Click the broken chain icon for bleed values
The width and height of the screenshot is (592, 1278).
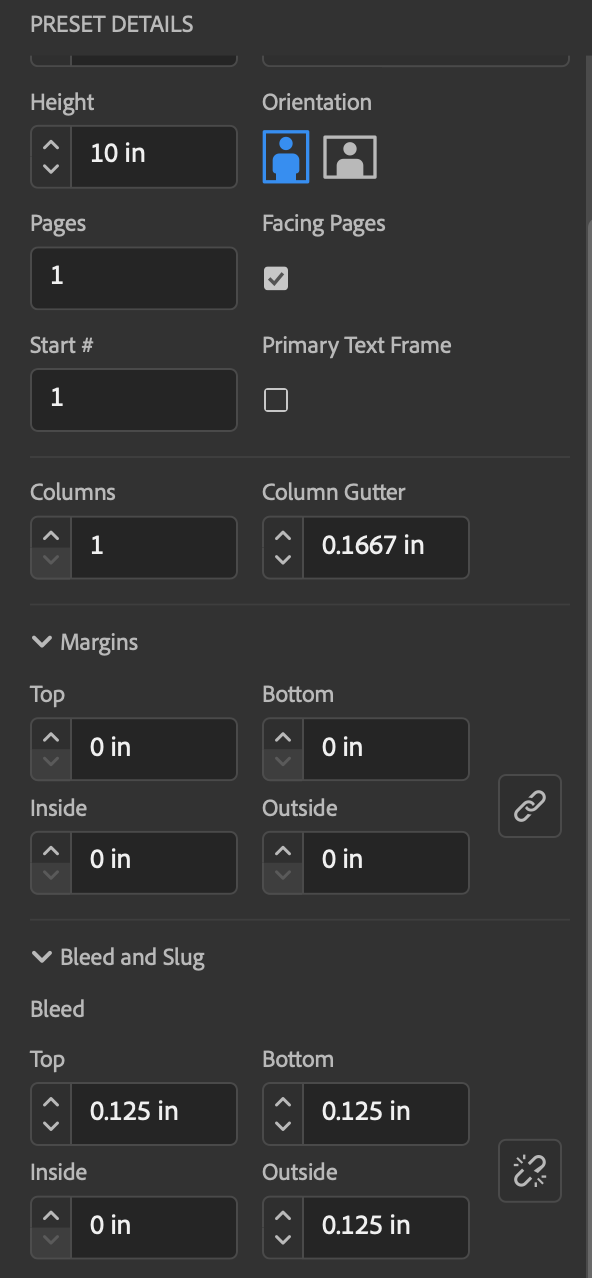pos(529,1171)
